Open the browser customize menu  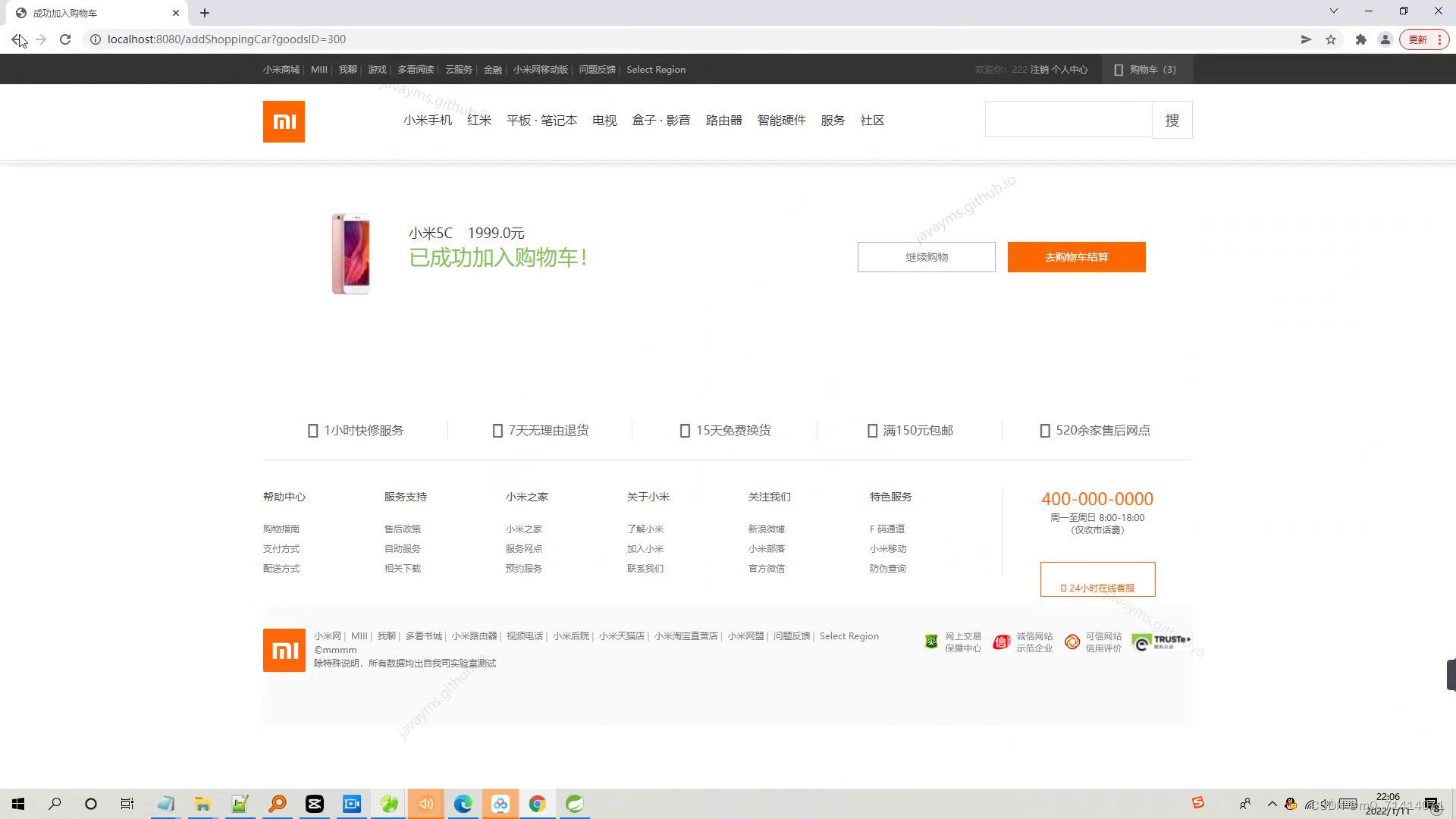1439,39
